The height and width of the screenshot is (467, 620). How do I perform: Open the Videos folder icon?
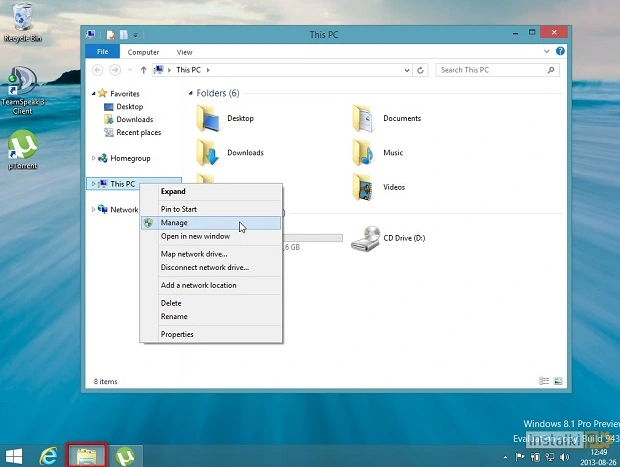362,187
